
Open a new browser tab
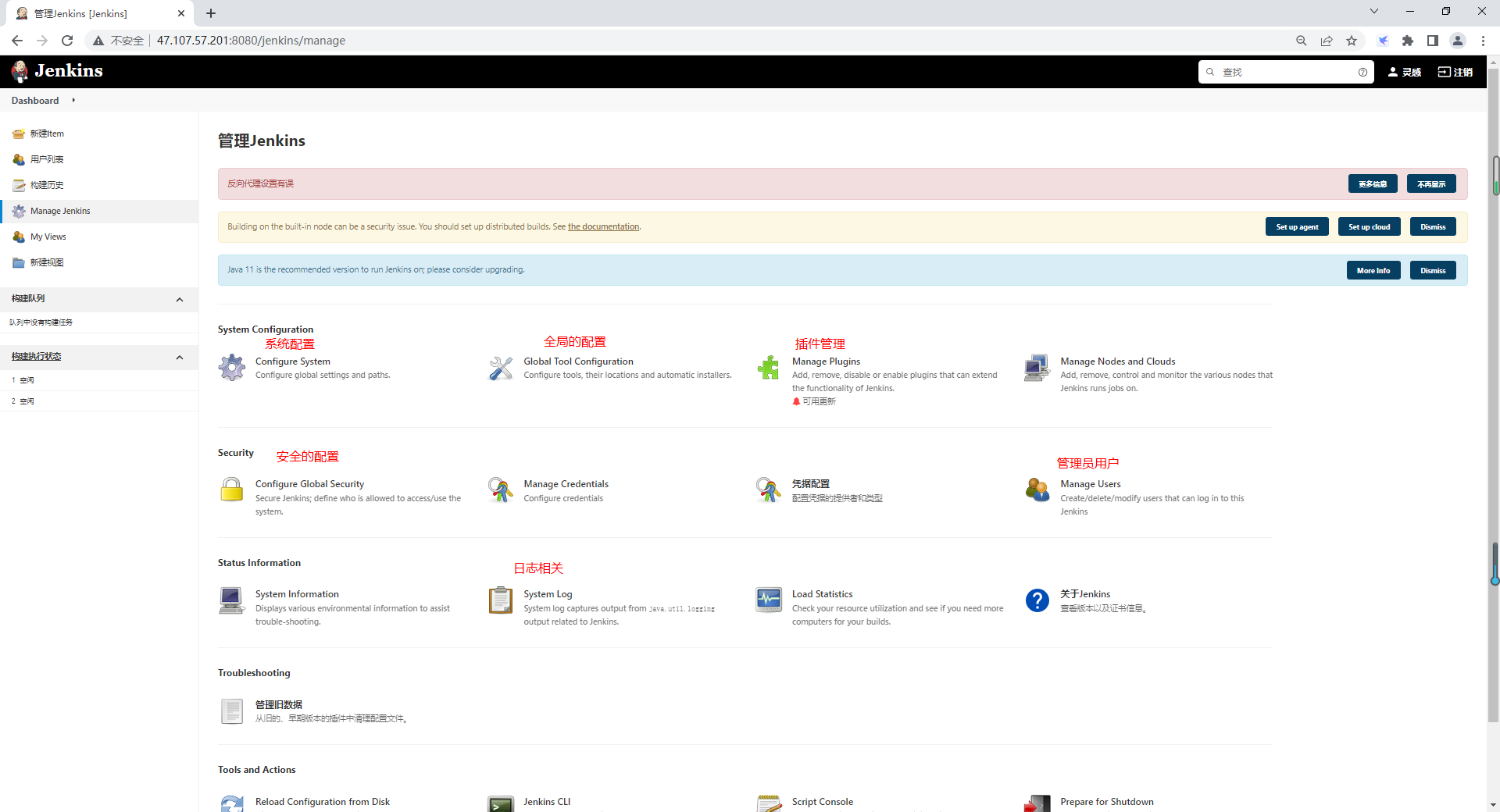(x=211, y=13)
